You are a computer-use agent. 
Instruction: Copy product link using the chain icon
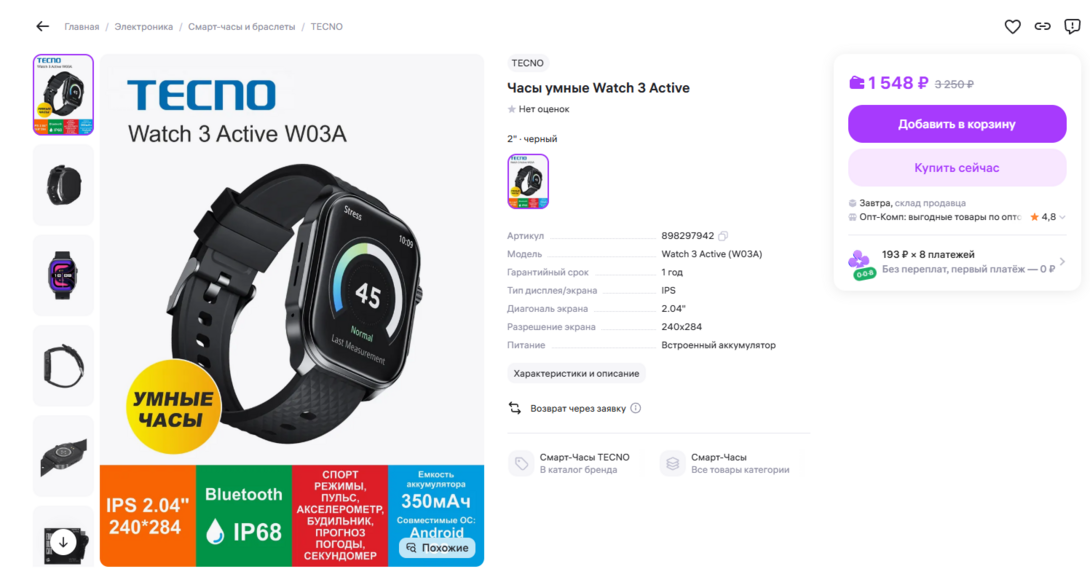1042,26
